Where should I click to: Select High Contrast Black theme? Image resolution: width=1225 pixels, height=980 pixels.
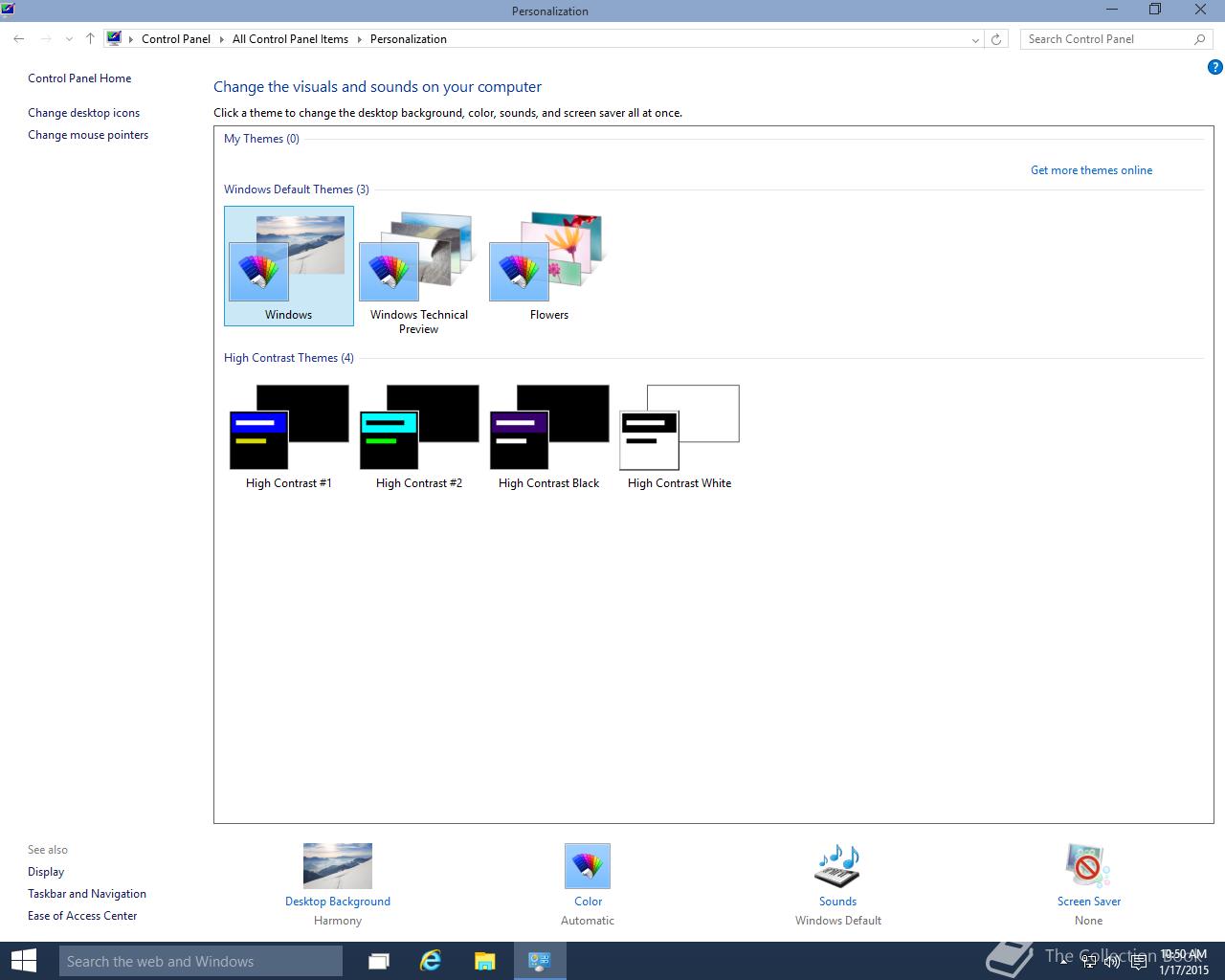click(548, 437)
